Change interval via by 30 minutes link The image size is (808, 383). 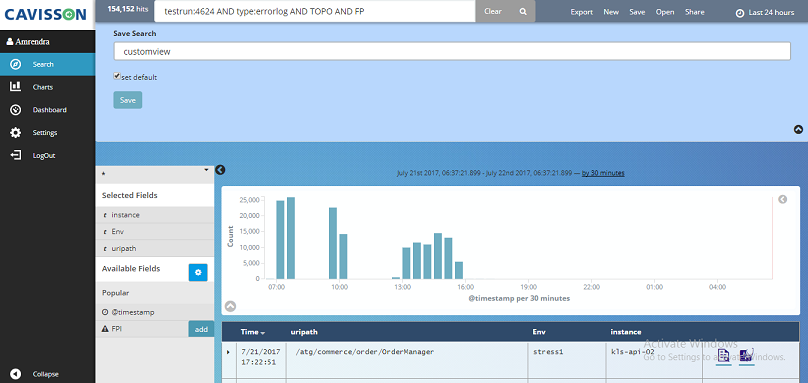(x=603, y=173)
